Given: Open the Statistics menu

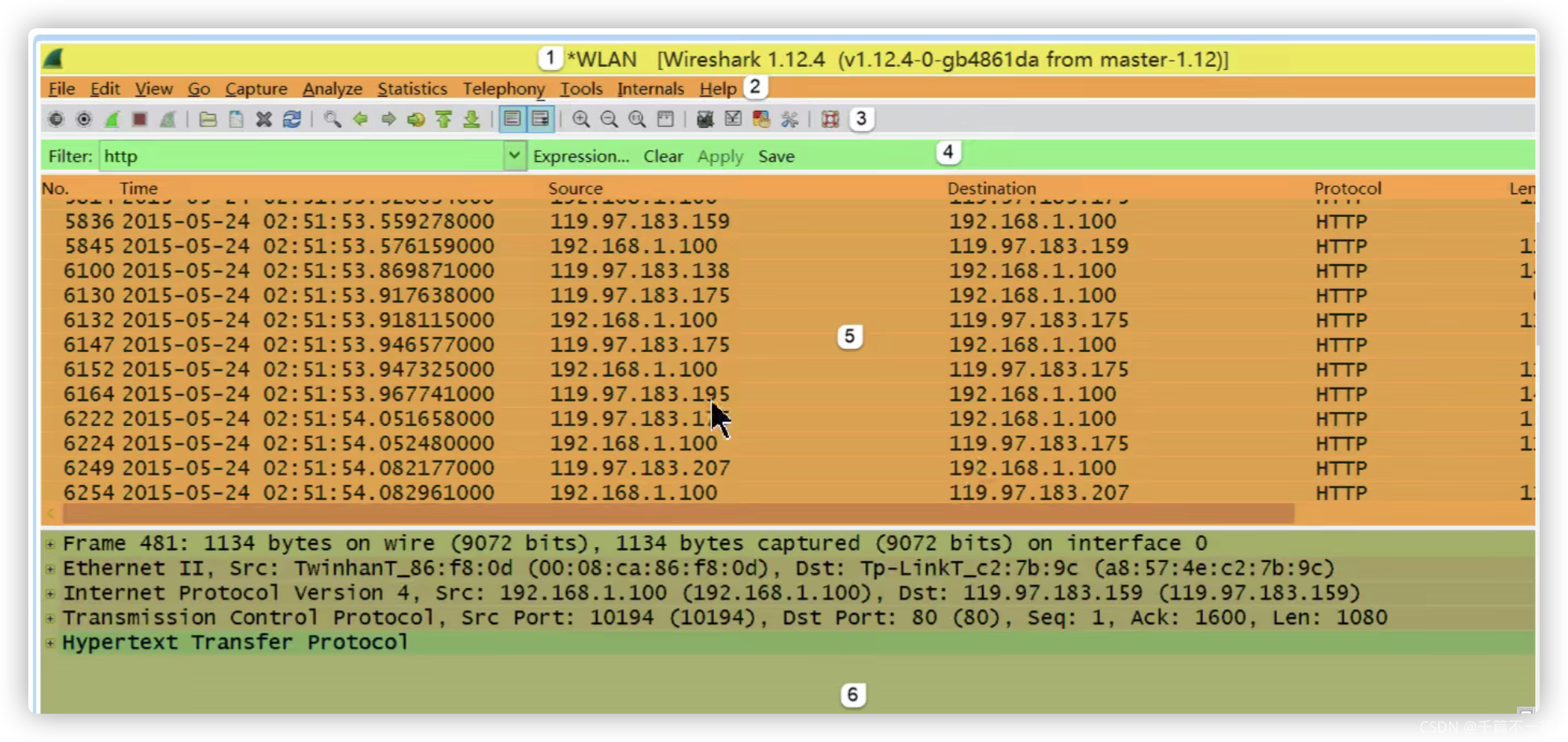Looking at the screenshot, I should click(412, 89).
